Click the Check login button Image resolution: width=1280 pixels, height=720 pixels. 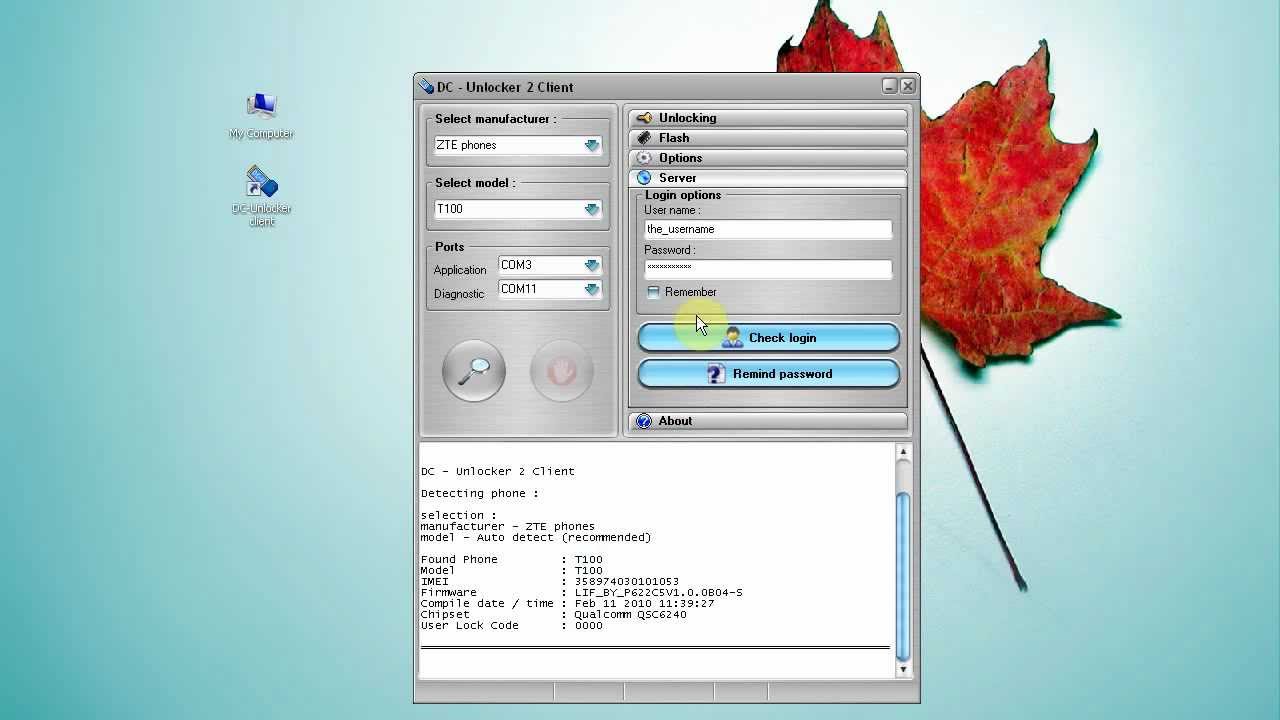(x=769, y=338)
